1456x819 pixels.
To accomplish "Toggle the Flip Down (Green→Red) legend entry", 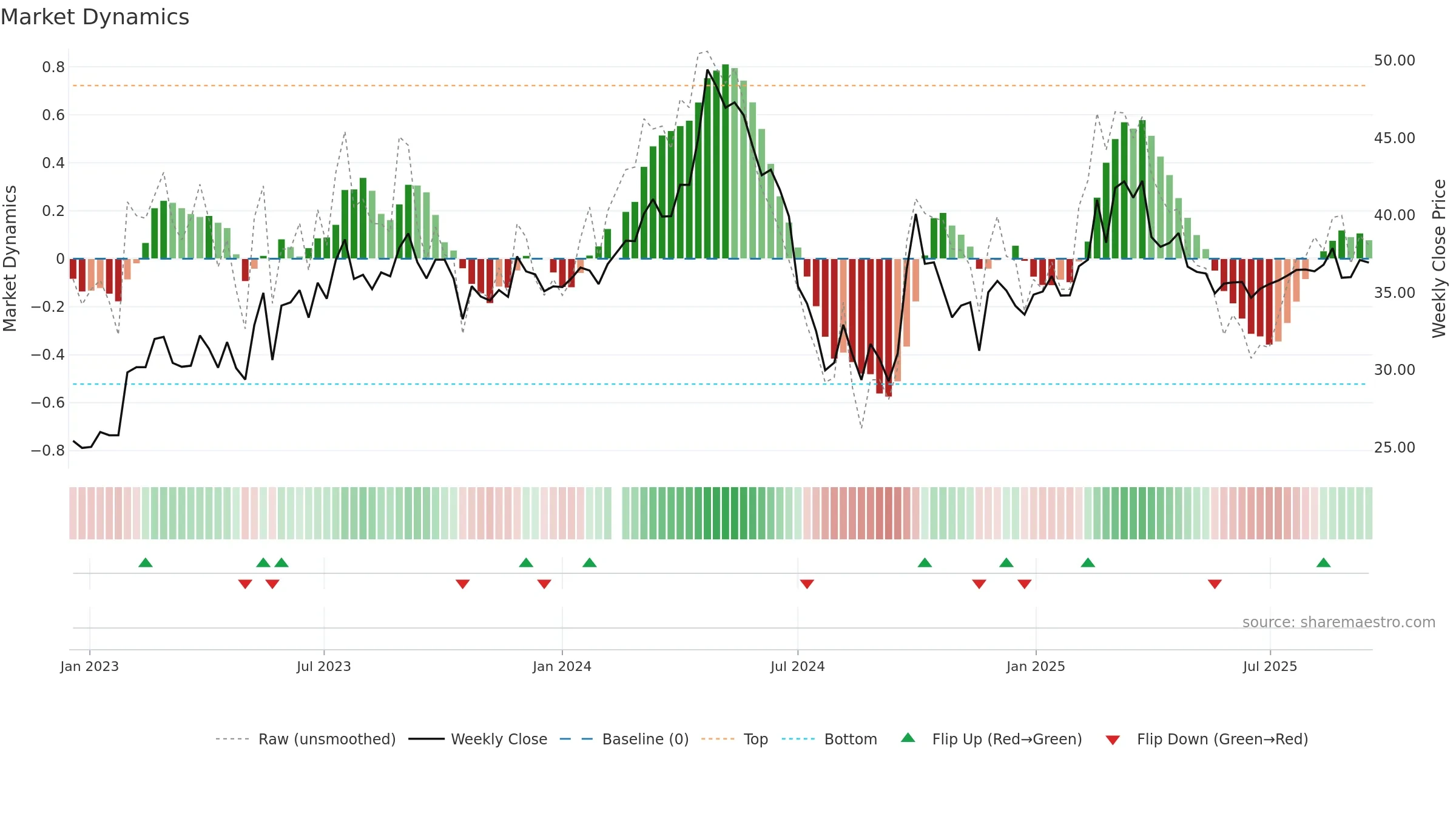I will 1207,739.
